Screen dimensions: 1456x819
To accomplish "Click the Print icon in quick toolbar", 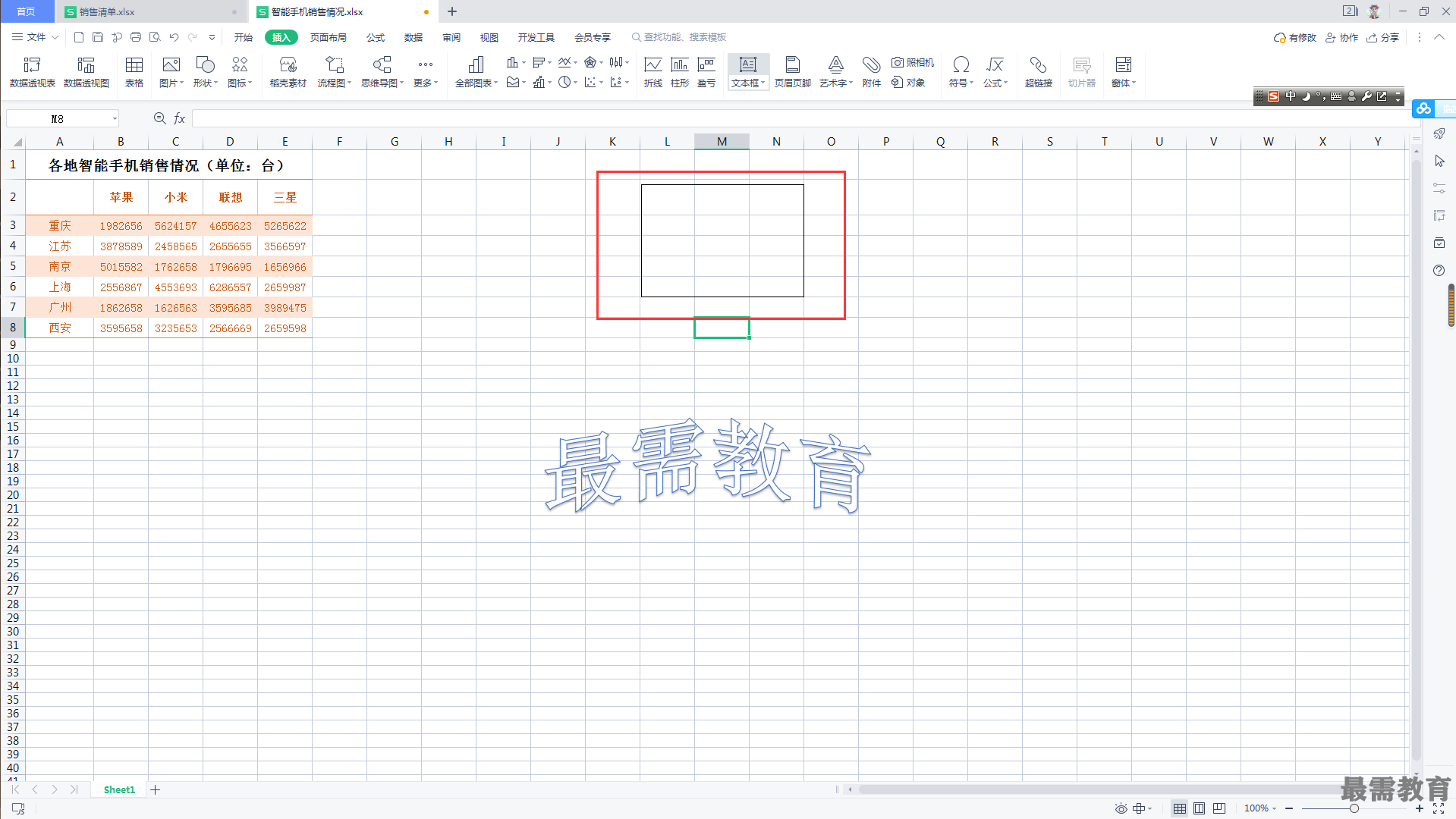I will [x=136, y=37].
